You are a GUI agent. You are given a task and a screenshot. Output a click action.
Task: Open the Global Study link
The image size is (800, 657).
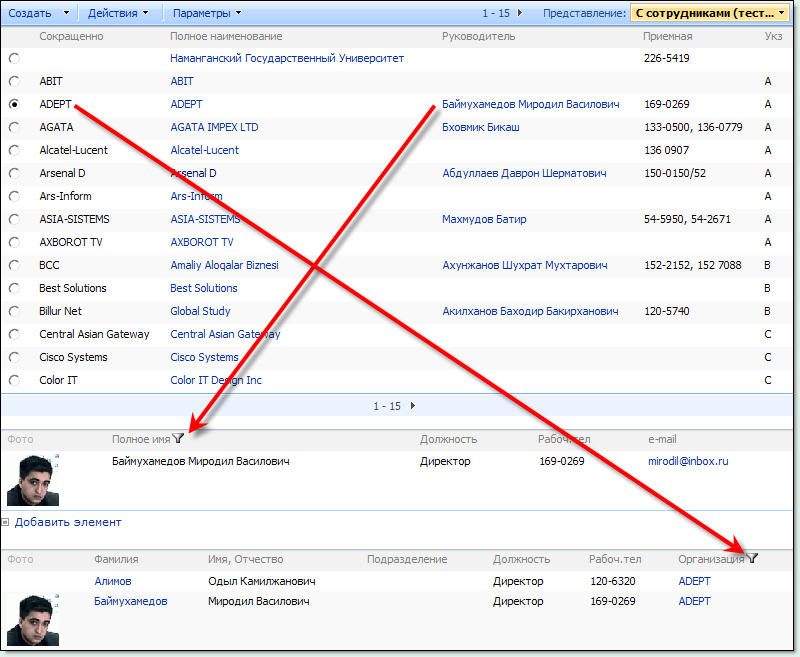pos(201,311)
